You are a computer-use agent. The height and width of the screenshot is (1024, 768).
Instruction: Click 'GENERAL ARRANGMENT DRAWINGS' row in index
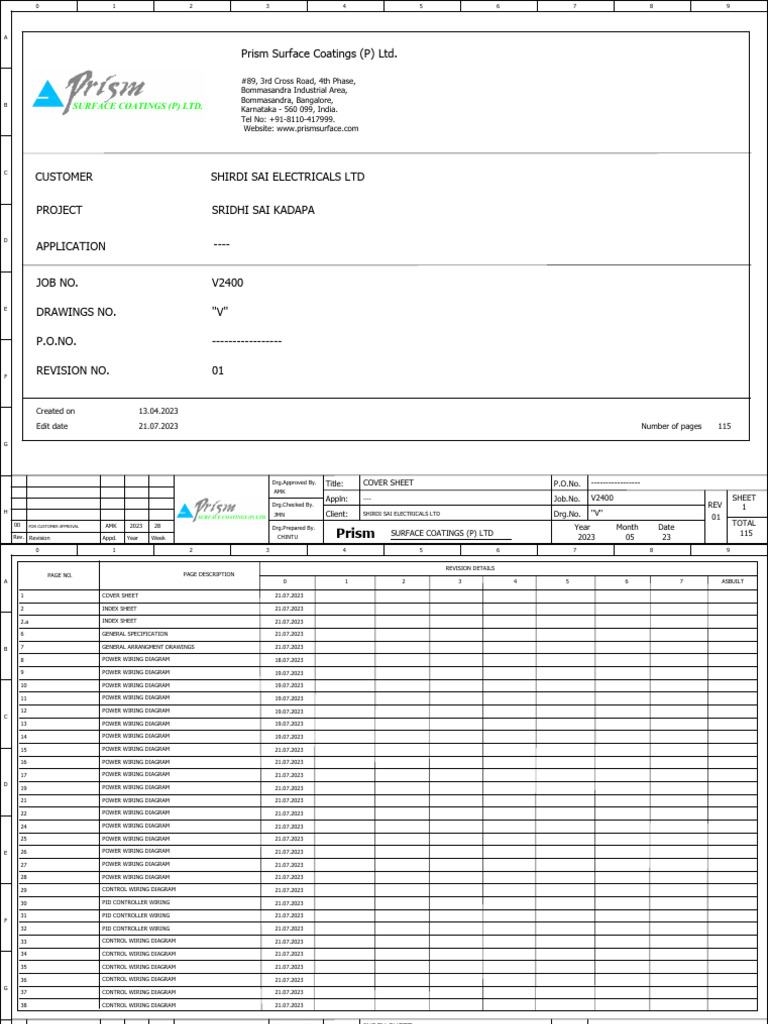[x=148, y=647]
